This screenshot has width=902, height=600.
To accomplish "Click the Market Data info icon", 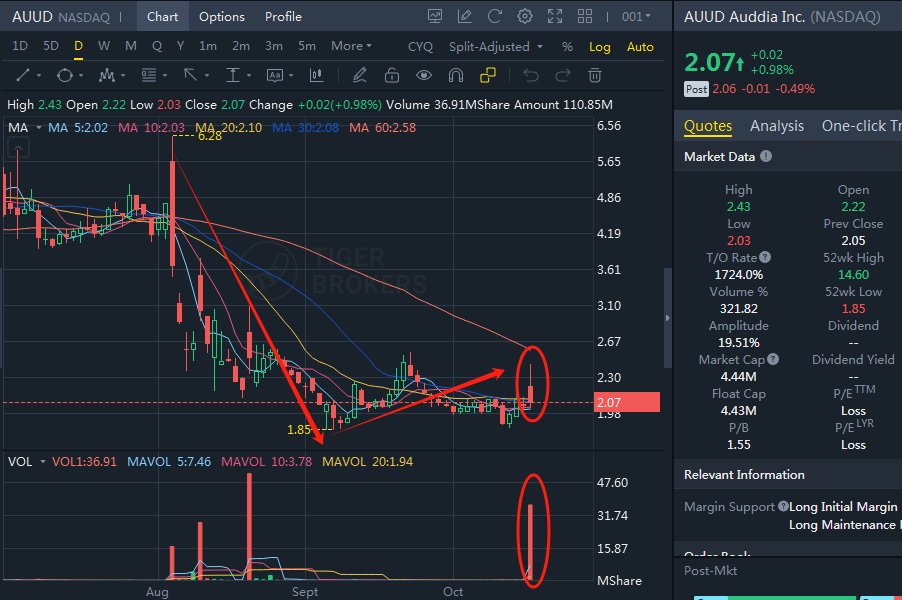I will click(766, 156).
